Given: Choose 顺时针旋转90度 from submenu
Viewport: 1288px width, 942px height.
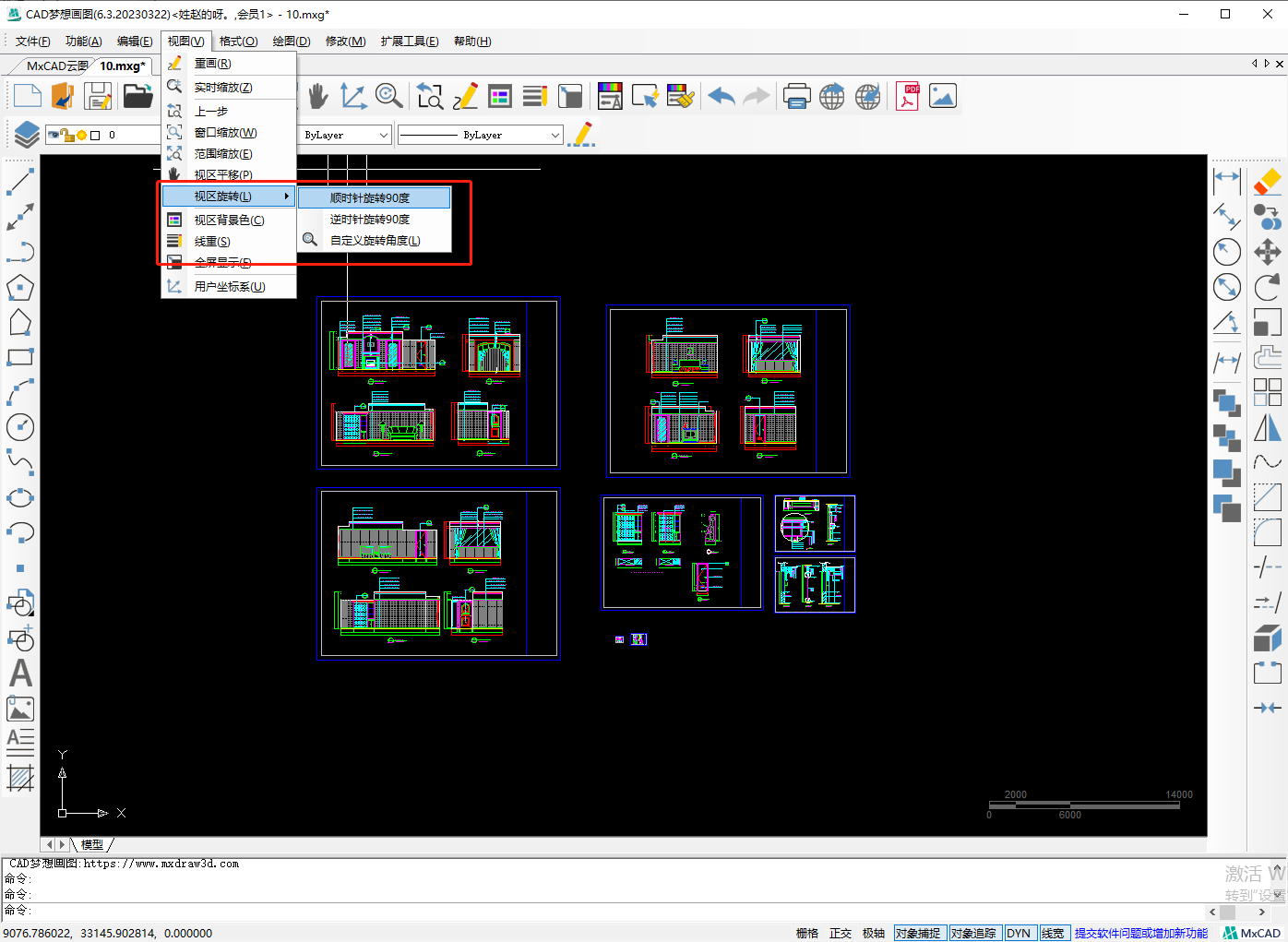Looking at the screenshot, I should 374,197.
